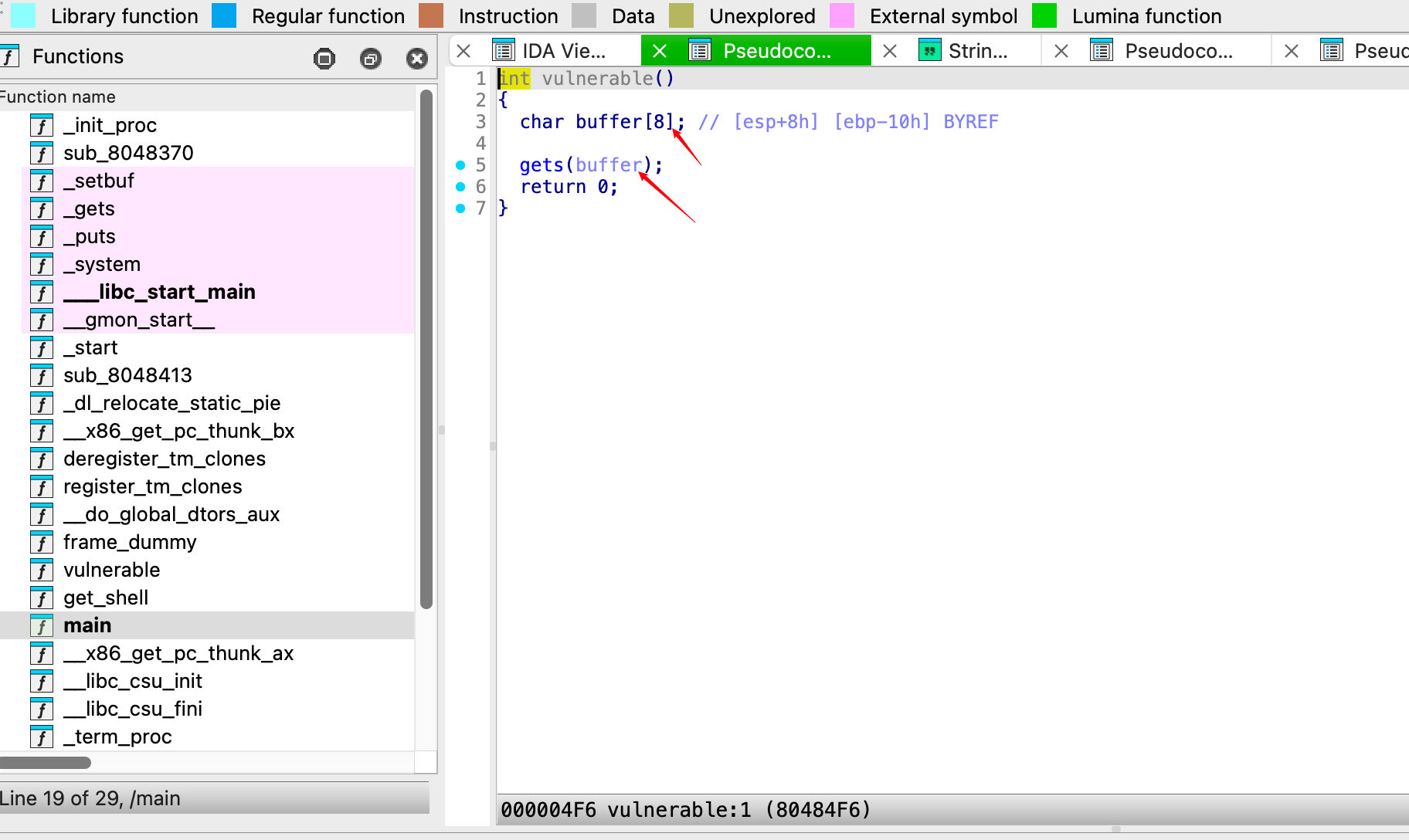Screen dimensions: 1409x840
Task: Click the Functions panel header icon
Action: point(9,56)
